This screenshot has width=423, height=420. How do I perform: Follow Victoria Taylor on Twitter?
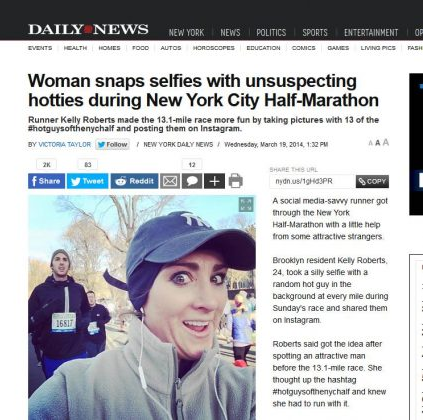point(113,144)
